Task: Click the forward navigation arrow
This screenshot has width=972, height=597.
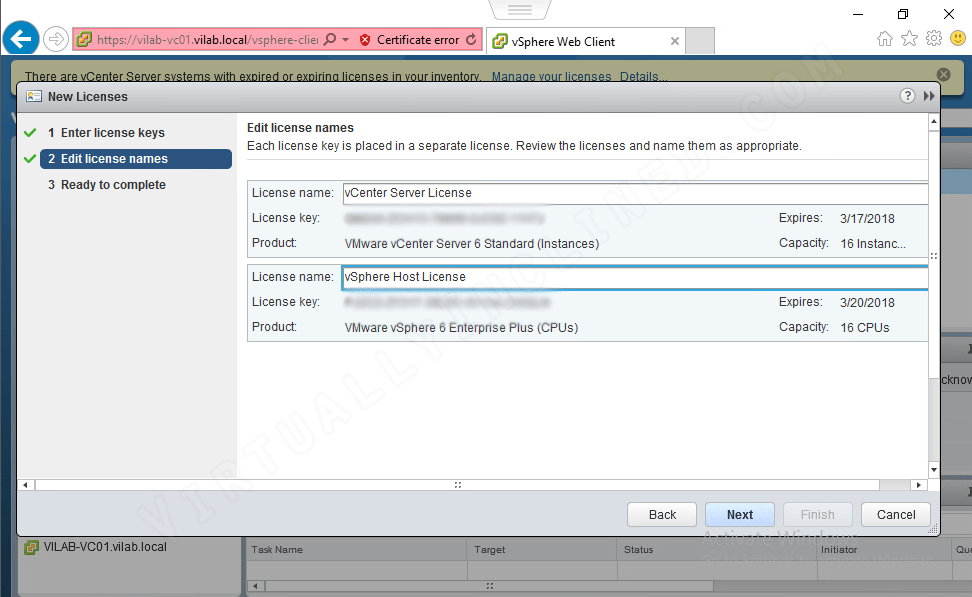Action: (x=56, y=38)
